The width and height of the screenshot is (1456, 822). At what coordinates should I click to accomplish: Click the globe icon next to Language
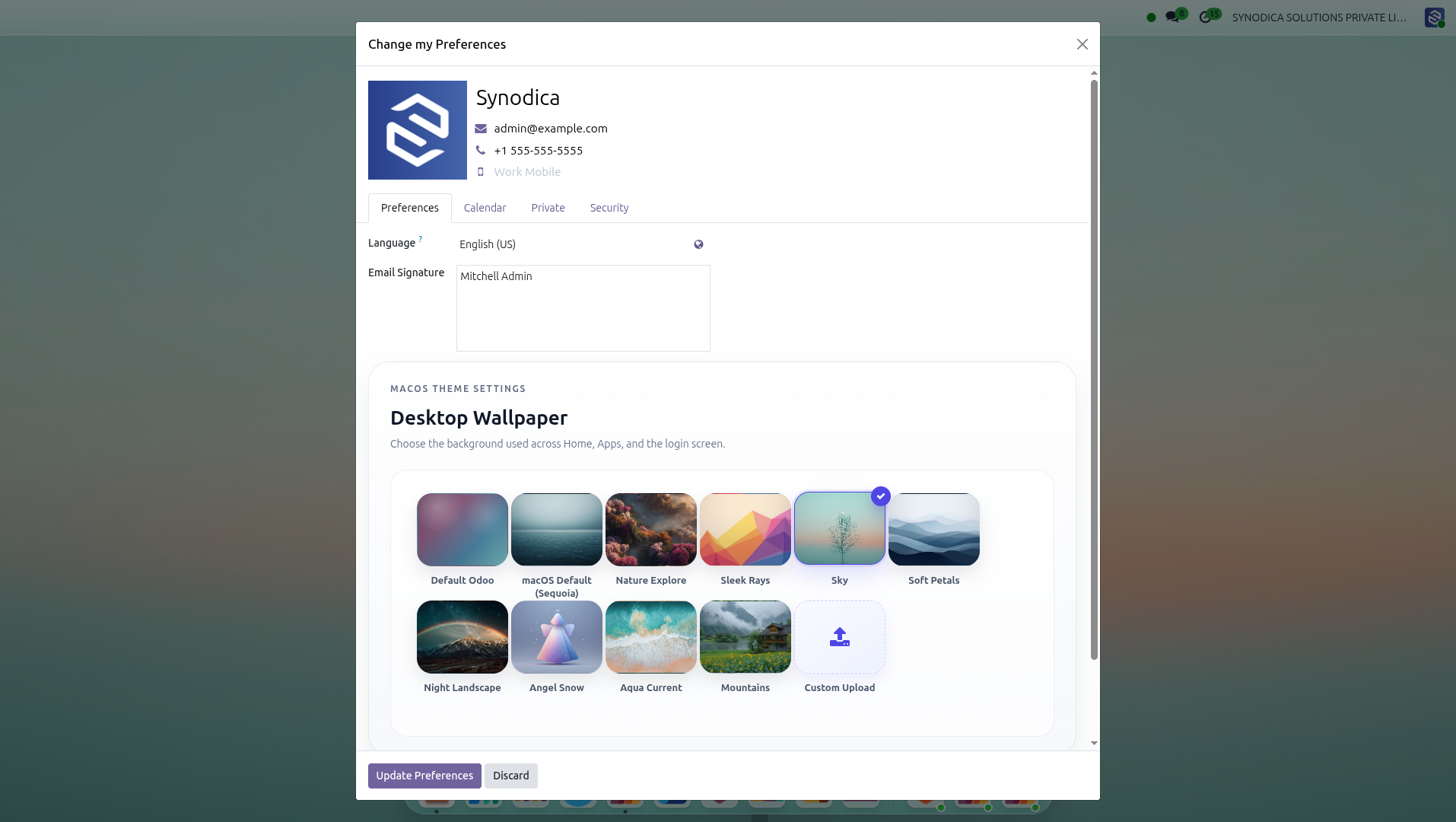(x=698, y=244)
